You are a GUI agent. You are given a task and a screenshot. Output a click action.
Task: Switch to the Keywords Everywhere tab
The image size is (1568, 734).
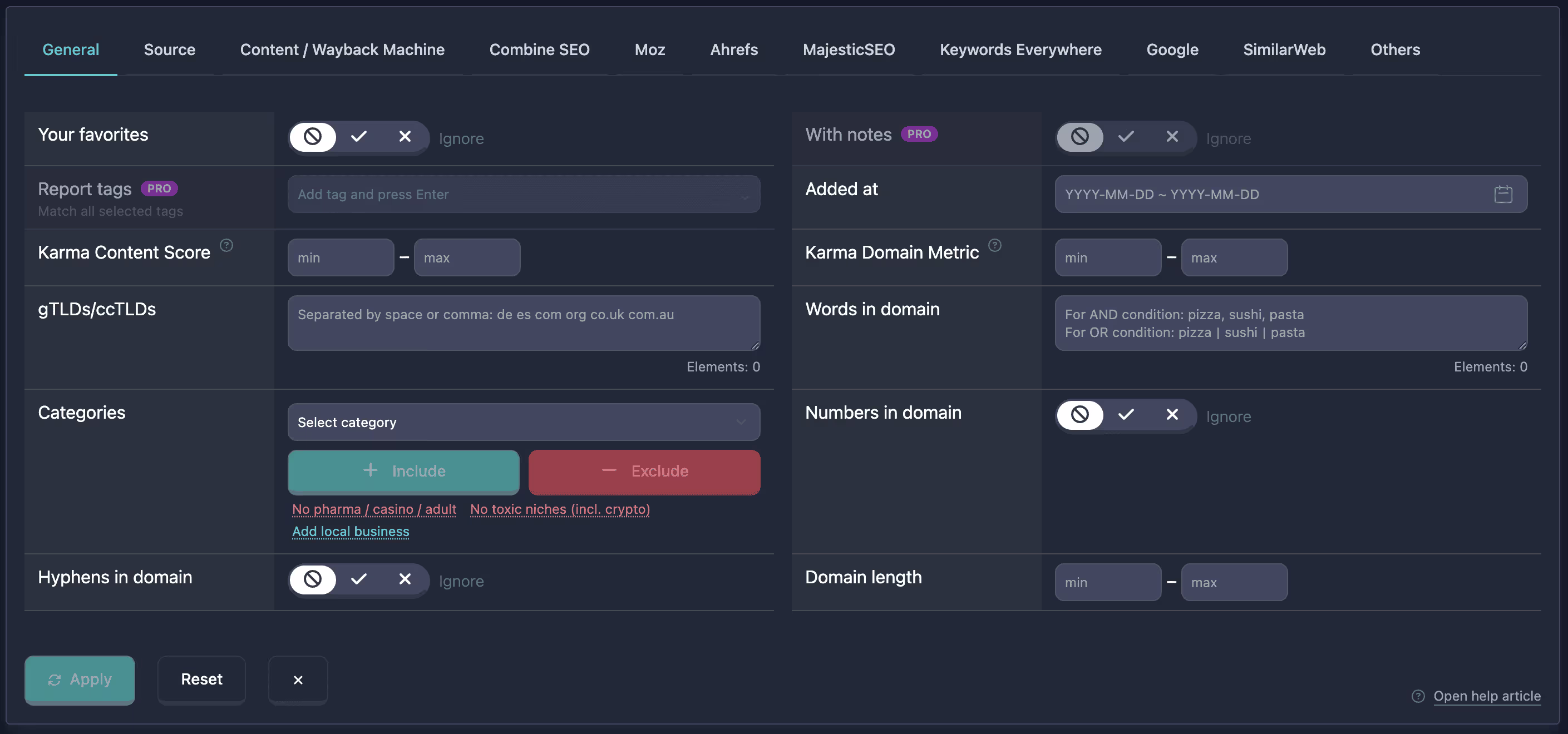click(1020, 49)
